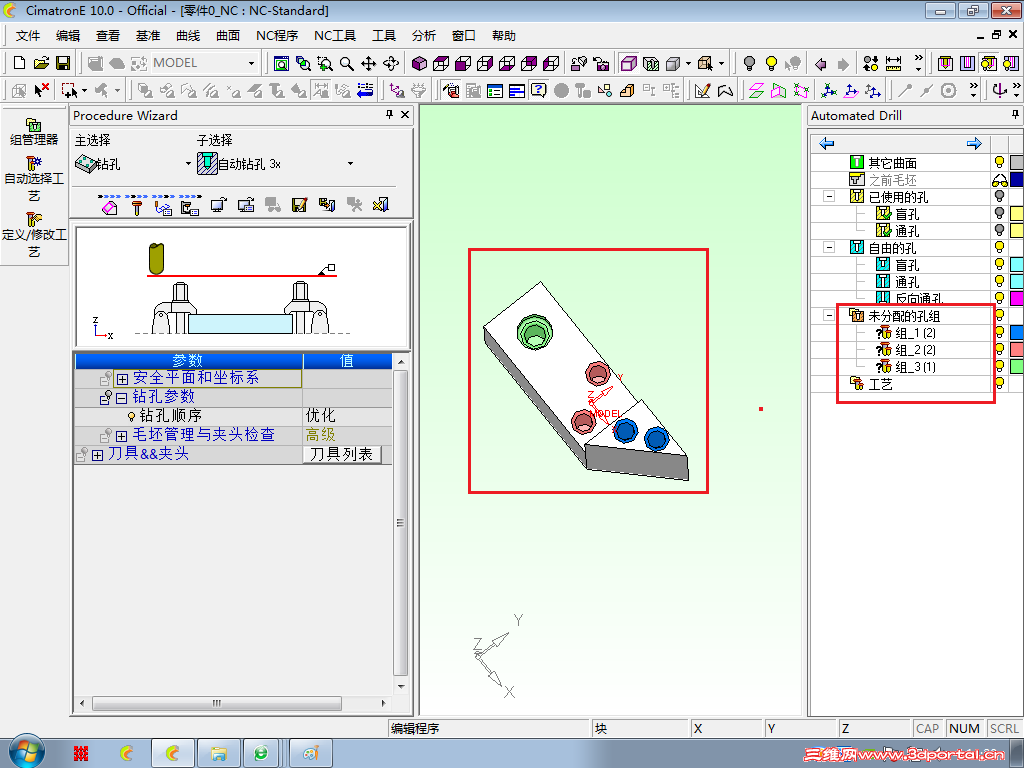Expand 刀具&&夹头 parameter group
1024x768 pixels.
(97, 455)
